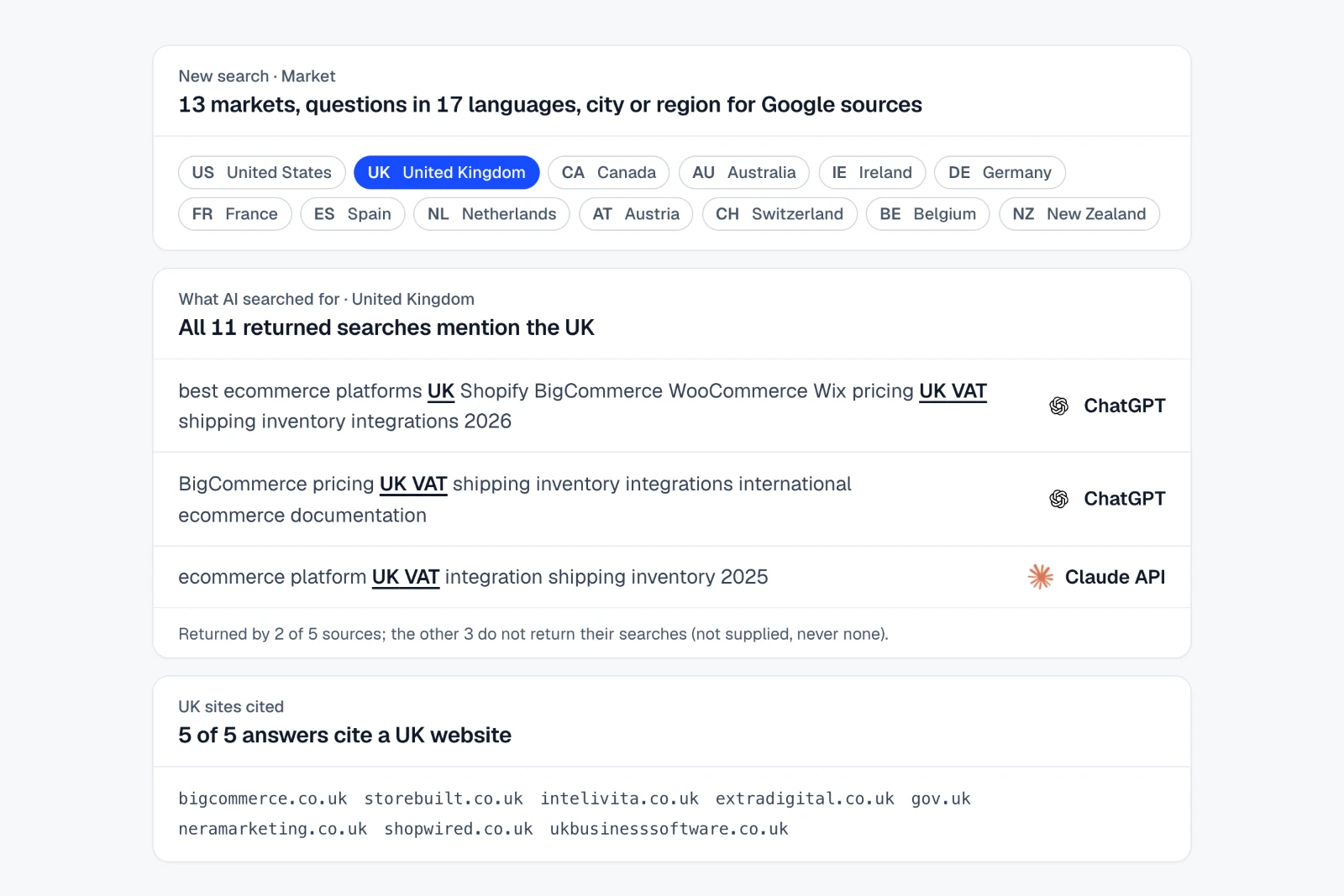Click the heading "All 11 returned searches mention the UK"
This screenshot has width=1344, height=896.
point(386,327)
